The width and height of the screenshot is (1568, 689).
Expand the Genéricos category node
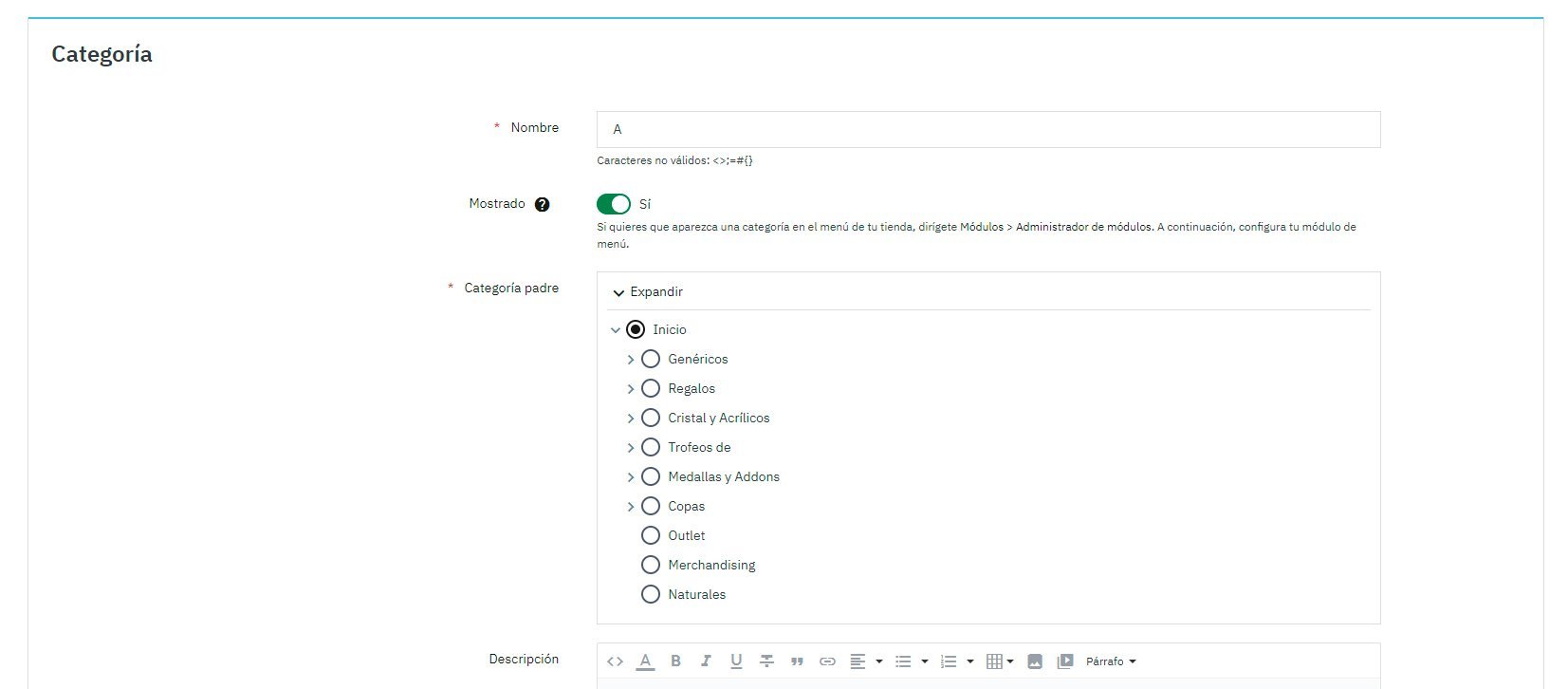(631, 360)
